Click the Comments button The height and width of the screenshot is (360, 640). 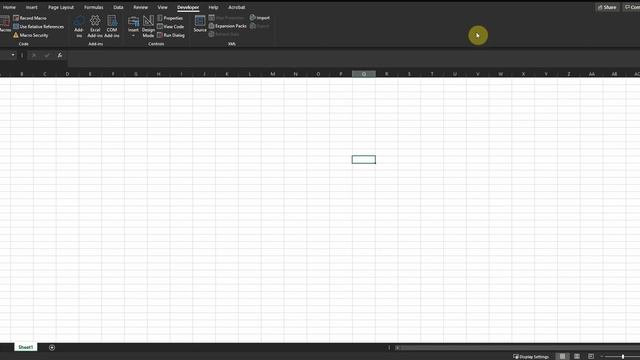[631, 7]
